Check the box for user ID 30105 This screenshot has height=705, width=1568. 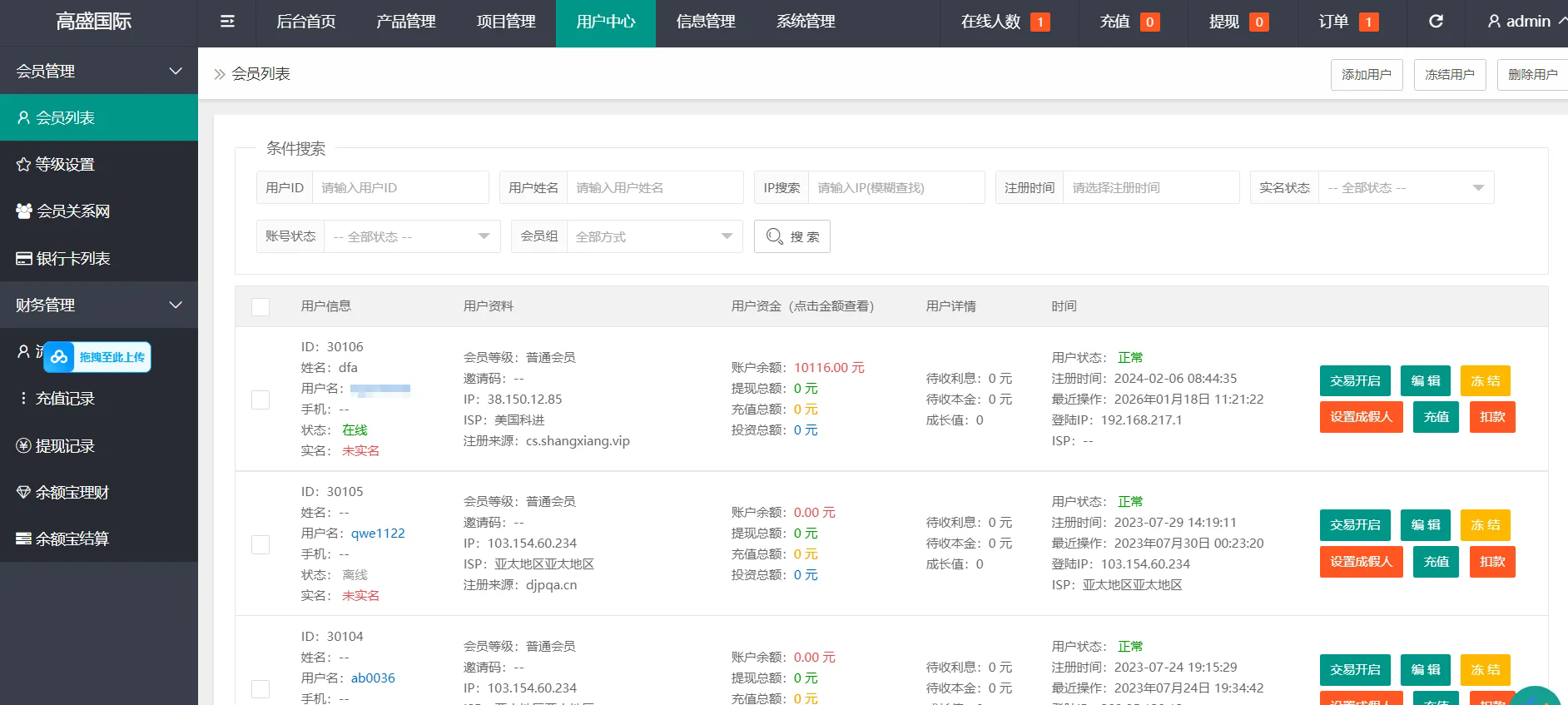pyautogui.click(x=261, y=544)
